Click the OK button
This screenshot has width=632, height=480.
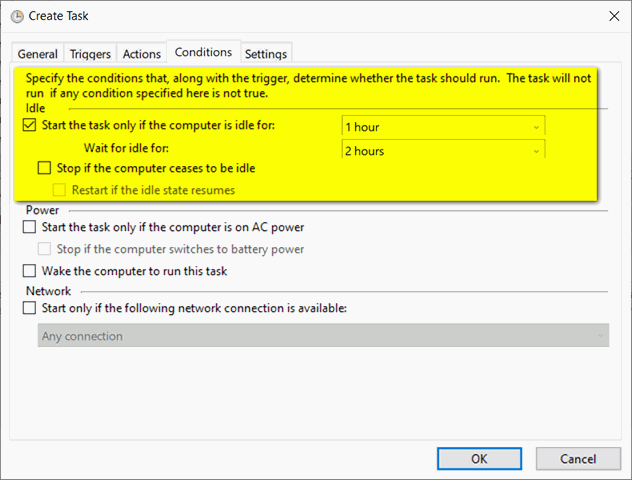pyautogui.click(x=479, y=458)
